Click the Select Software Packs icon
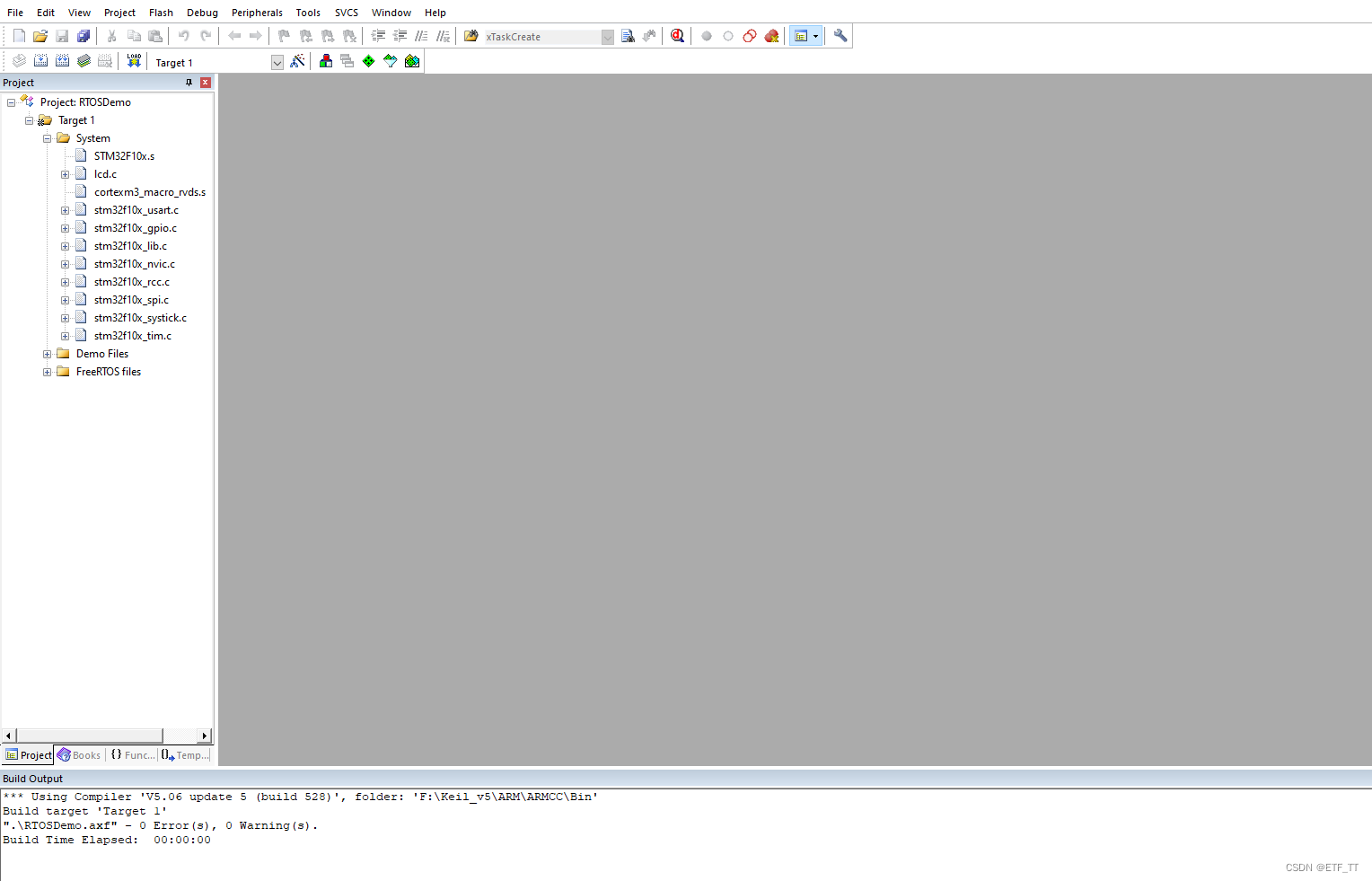This screenshot has width=1372, height=881. click(391, 61)
